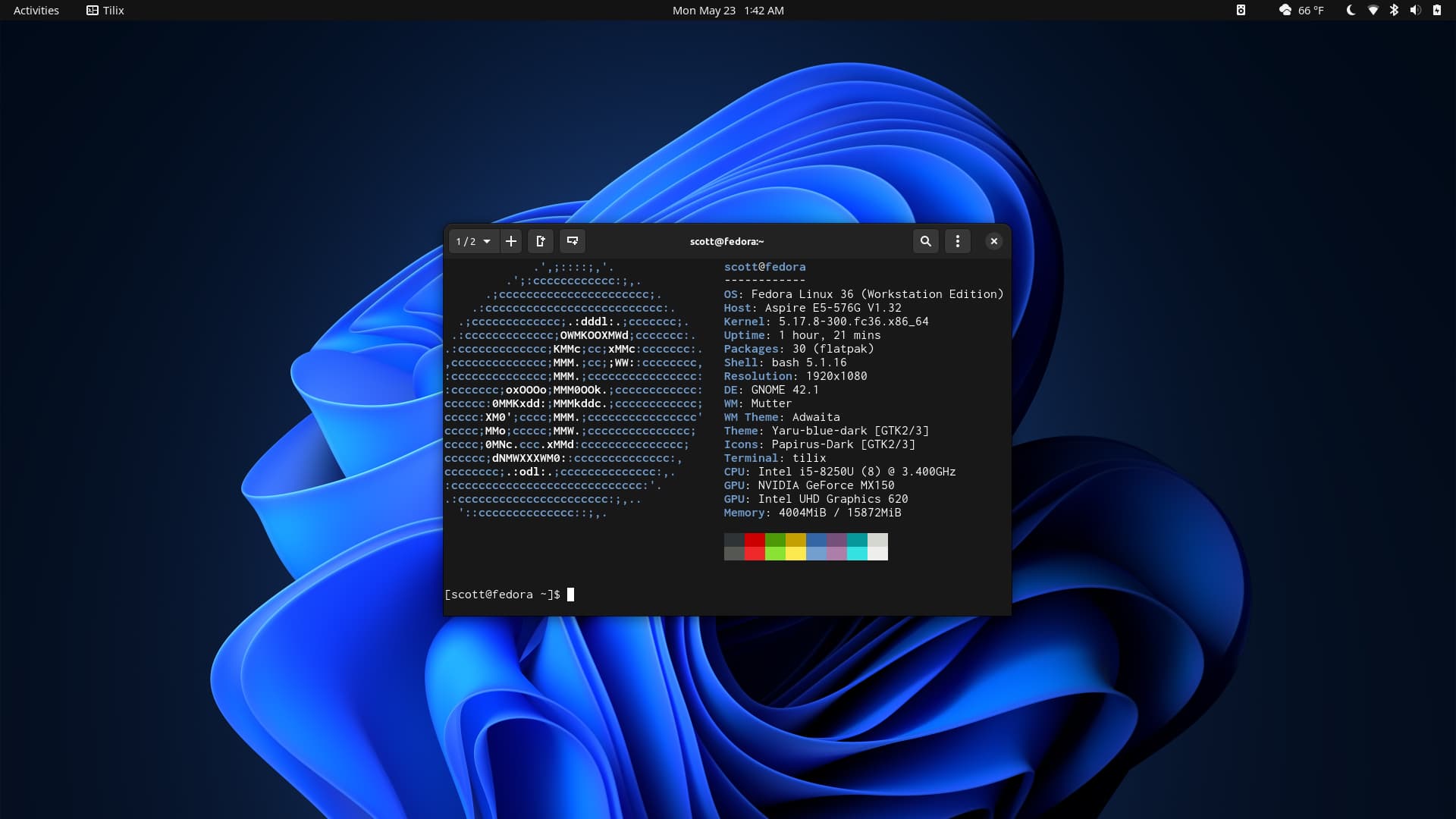Click the bright cyan color block
Viewport: 1456px width, 819px height.
(857, 554)
